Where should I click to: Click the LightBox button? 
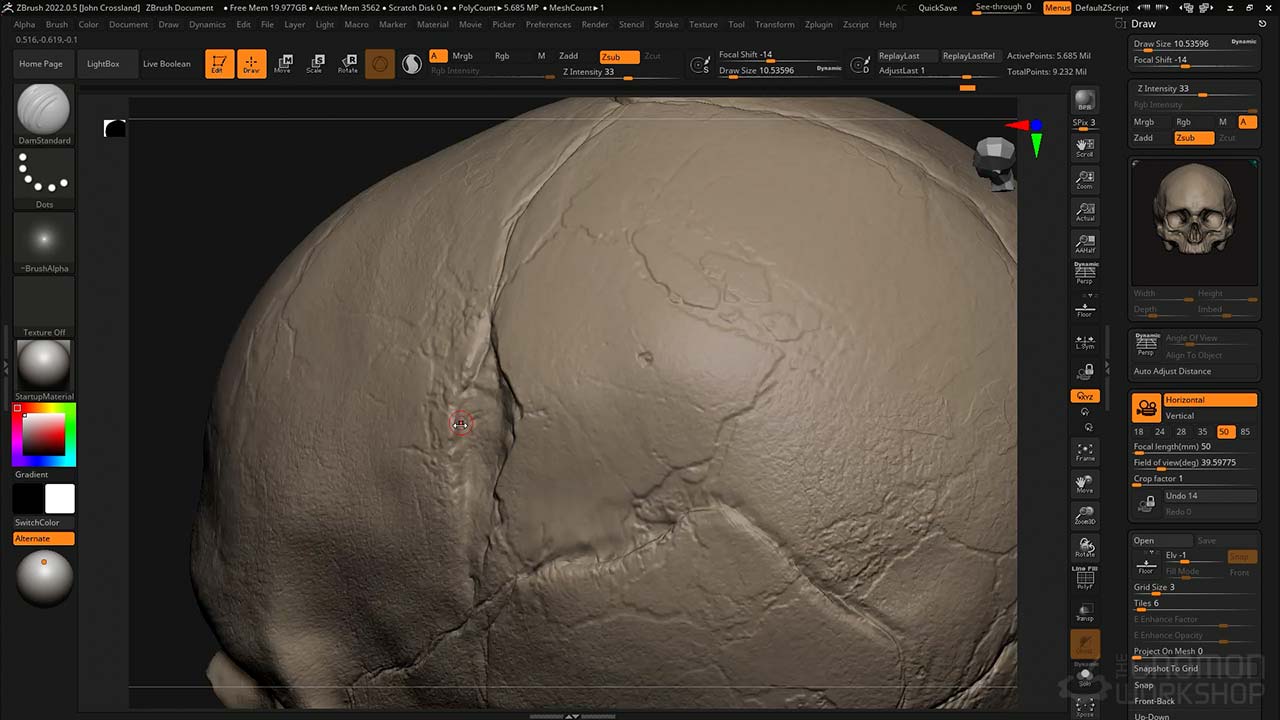103,64
